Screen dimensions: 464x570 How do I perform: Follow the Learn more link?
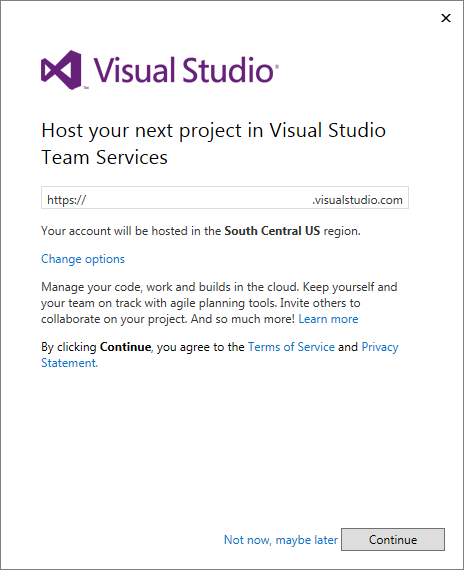(328, 319)
